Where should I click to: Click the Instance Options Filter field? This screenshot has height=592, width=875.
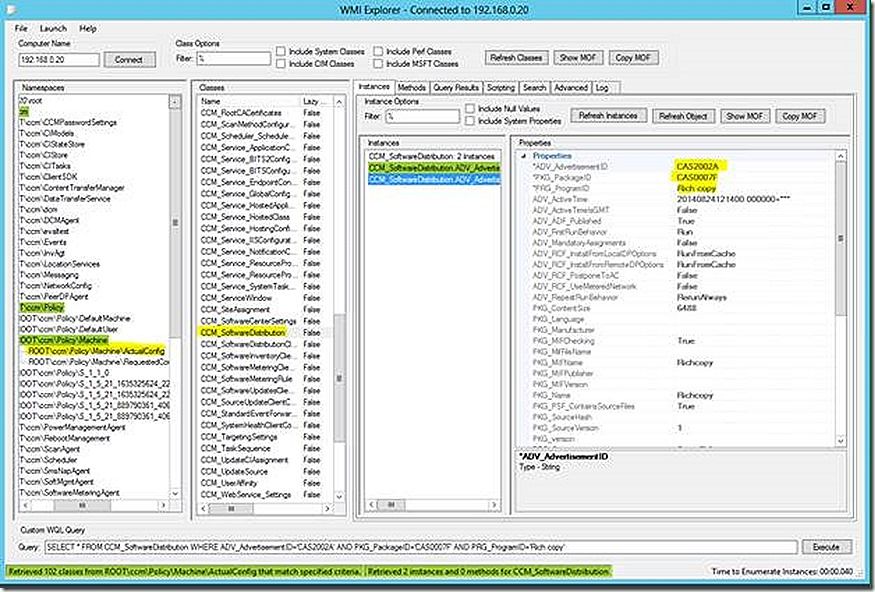click(422, 116)
